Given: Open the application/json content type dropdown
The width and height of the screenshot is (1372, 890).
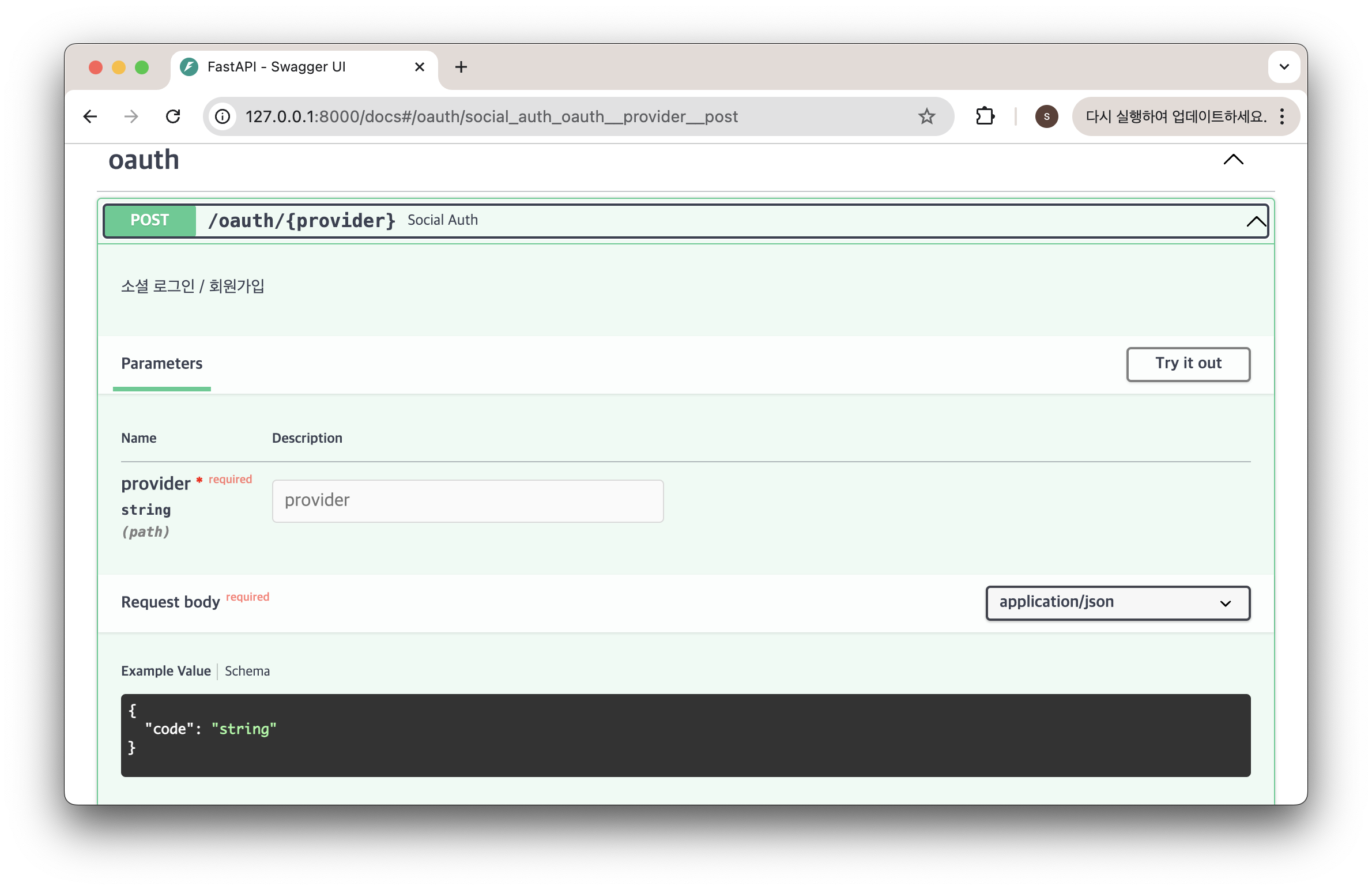Looking at the screenshot, I should pos(1117,602).
